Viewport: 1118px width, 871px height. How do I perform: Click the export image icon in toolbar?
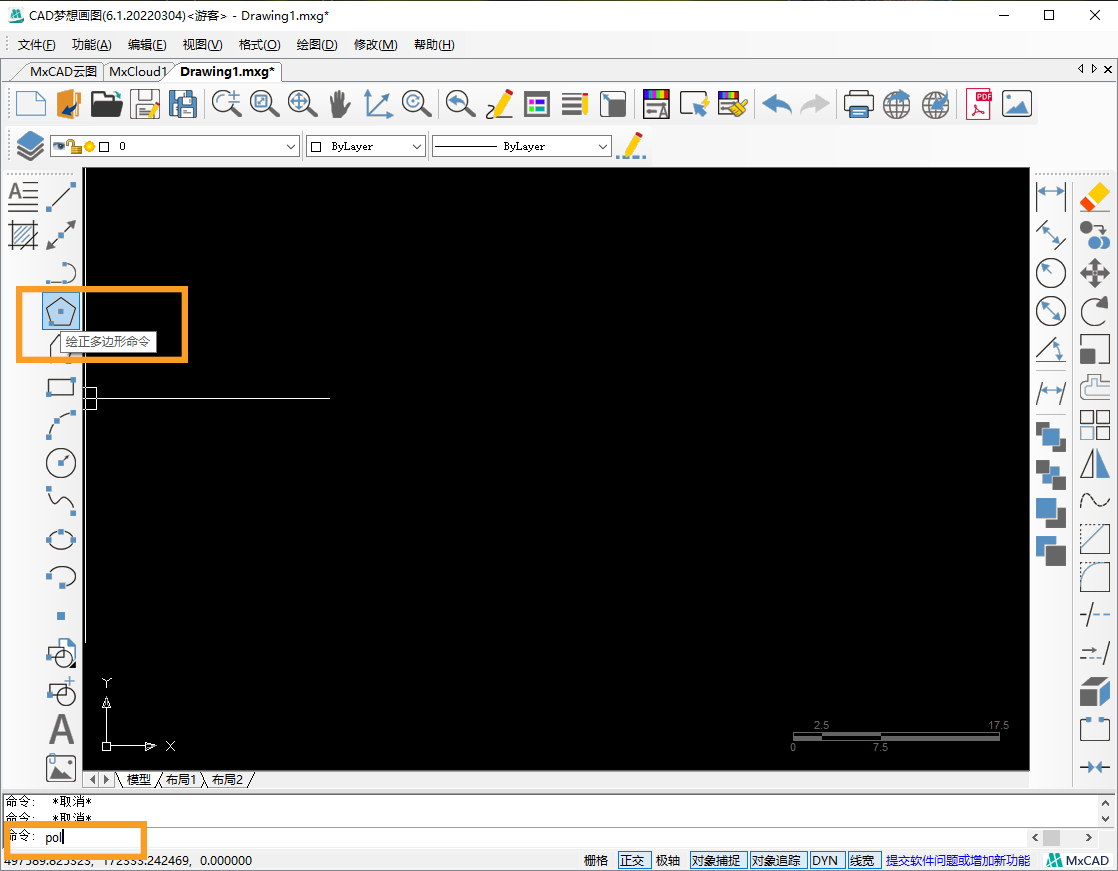pos(1017,104)
